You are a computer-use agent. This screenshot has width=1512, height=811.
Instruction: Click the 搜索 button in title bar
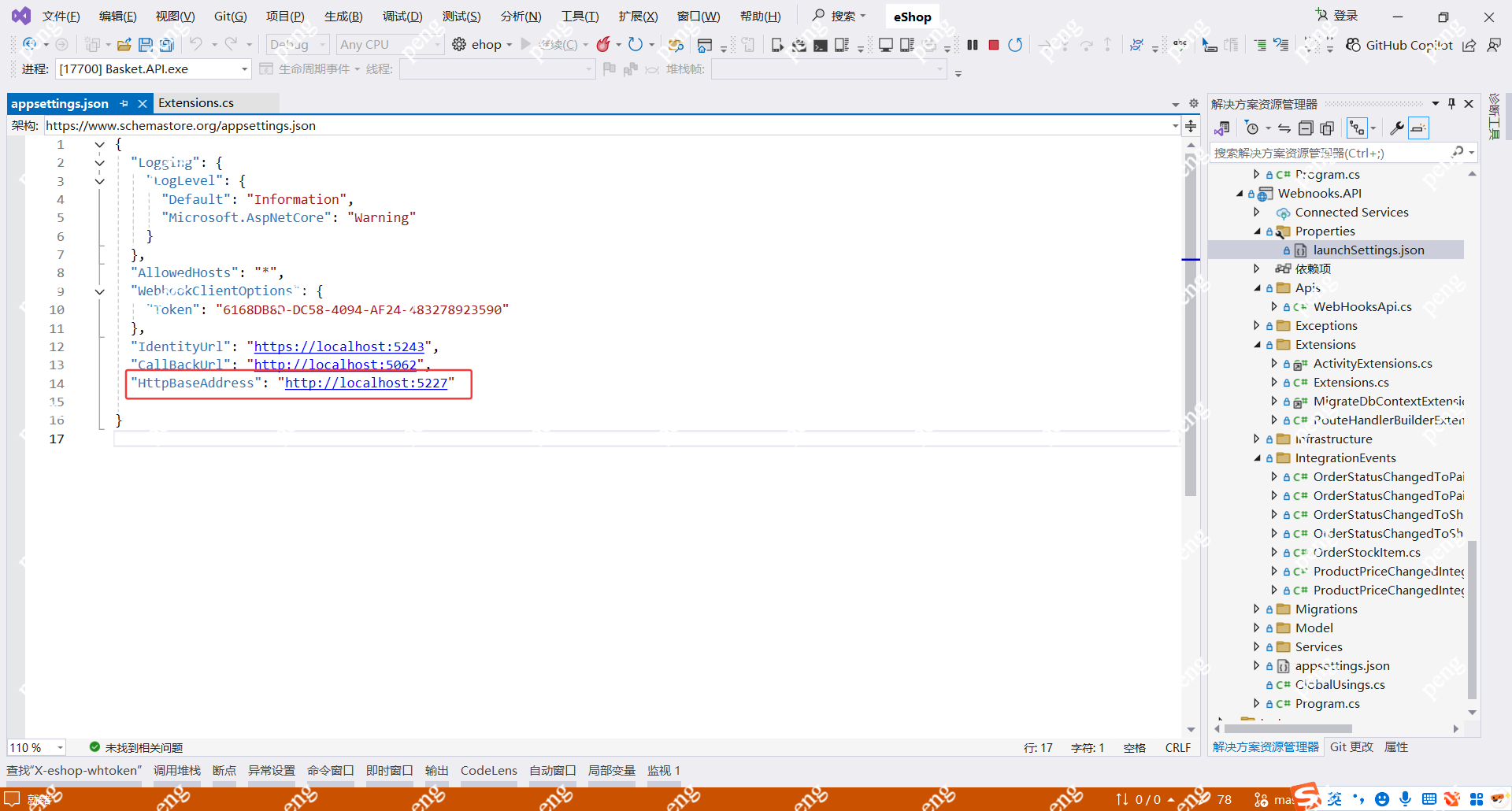pyautogui.click(x=839, y=16)
